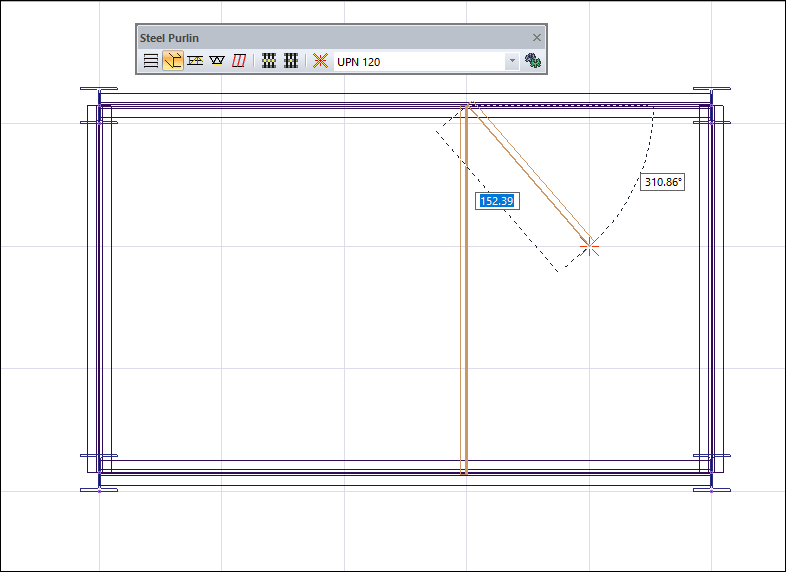The width and height of the screenshot is (786, 572).
Task: Select the inverted triangle truss purlin icon
Action: (217, 61)
